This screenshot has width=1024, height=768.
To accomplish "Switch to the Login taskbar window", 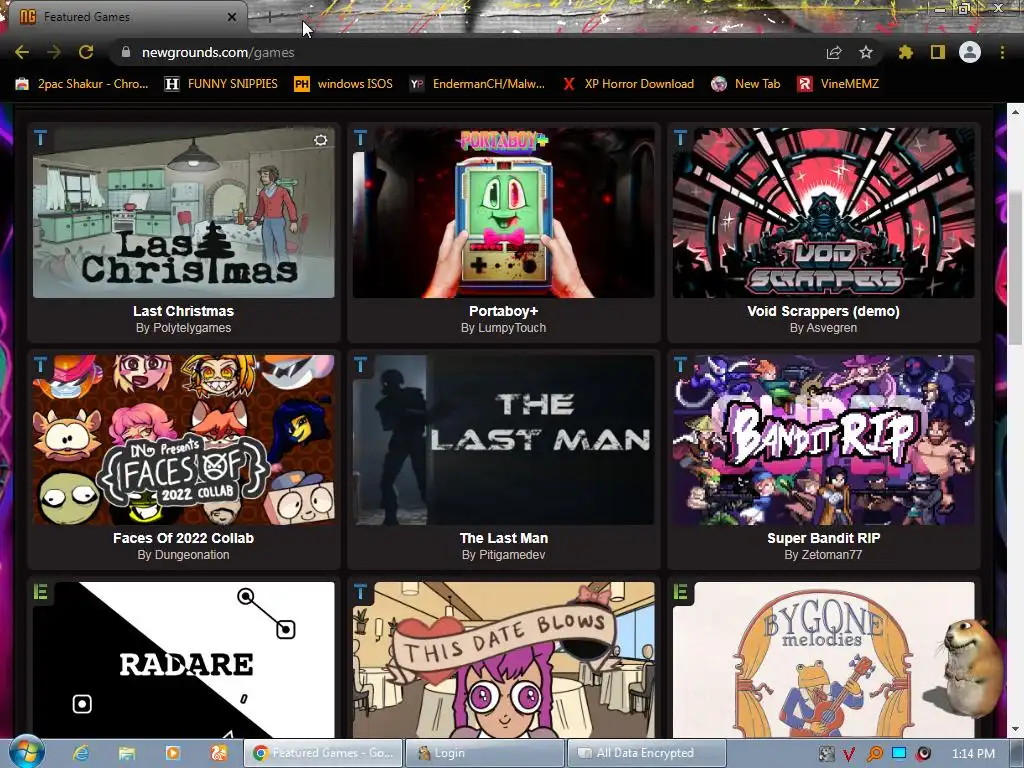I will click(x=485, y=754).
